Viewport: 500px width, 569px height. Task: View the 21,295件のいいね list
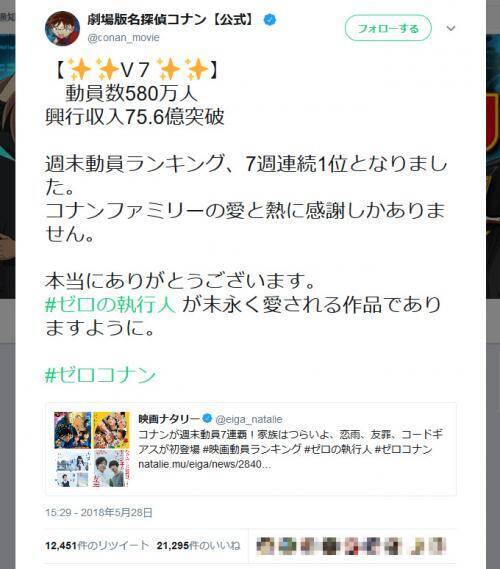pyautogui.click(x=198, y=545)
